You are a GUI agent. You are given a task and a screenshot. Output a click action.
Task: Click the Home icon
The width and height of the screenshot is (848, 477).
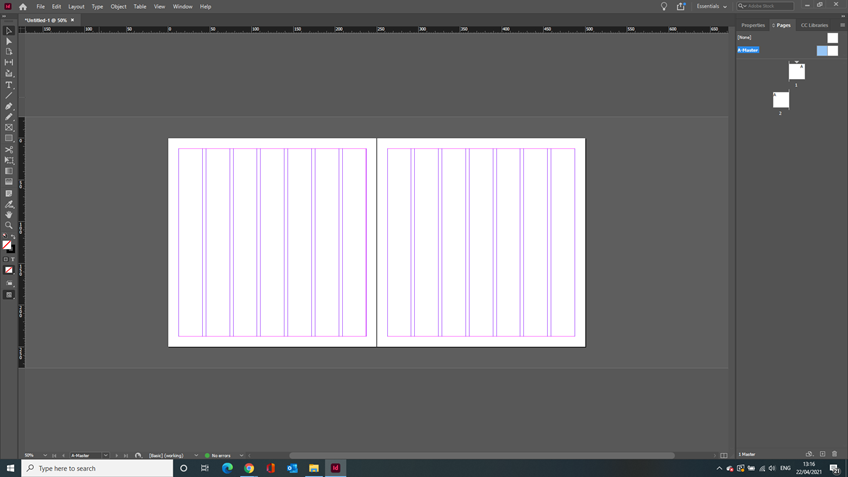[23, 6]
